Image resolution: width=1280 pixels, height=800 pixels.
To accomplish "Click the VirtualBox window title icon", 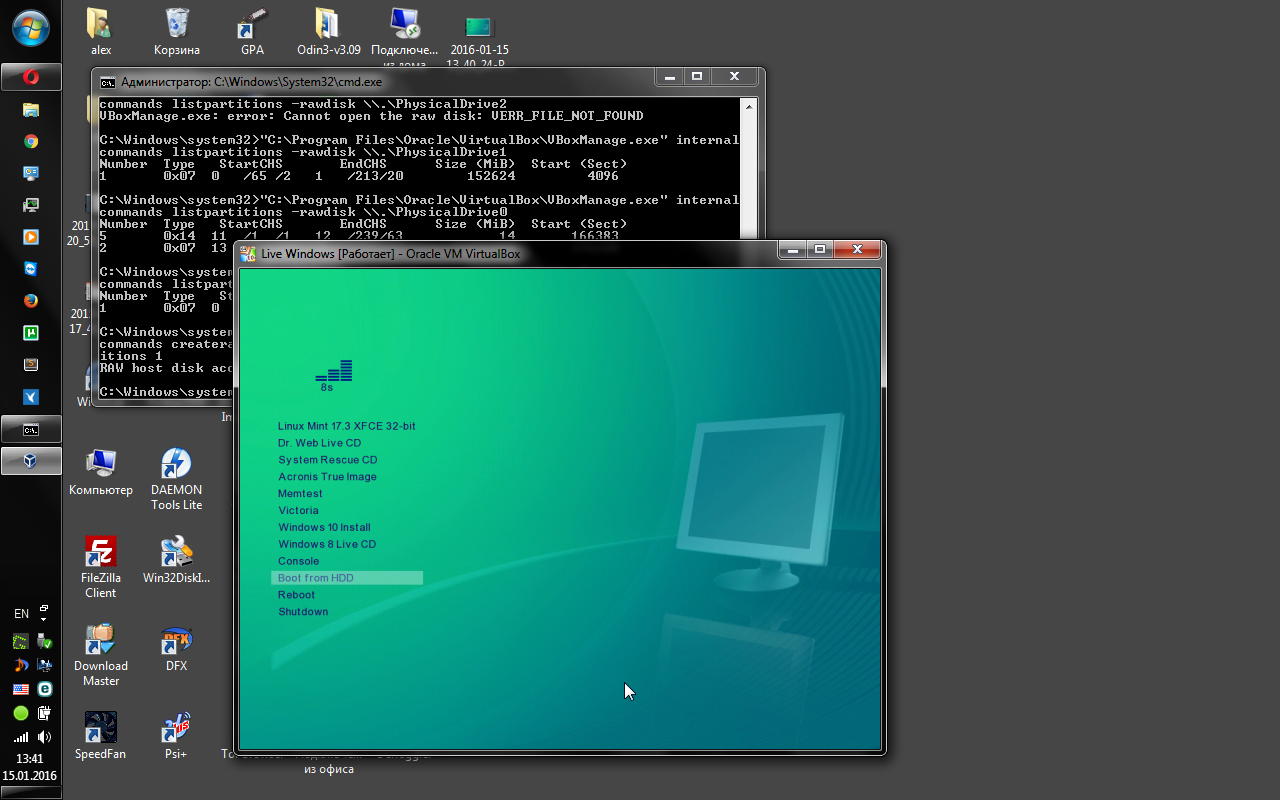I will [247, 254].
